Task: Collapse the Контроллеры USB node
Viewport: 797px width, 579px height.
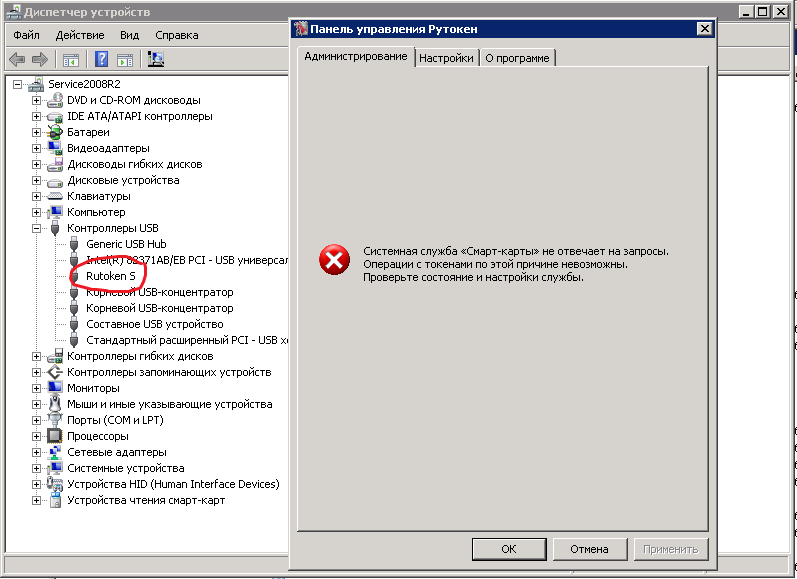Action: tap(37, 228)
